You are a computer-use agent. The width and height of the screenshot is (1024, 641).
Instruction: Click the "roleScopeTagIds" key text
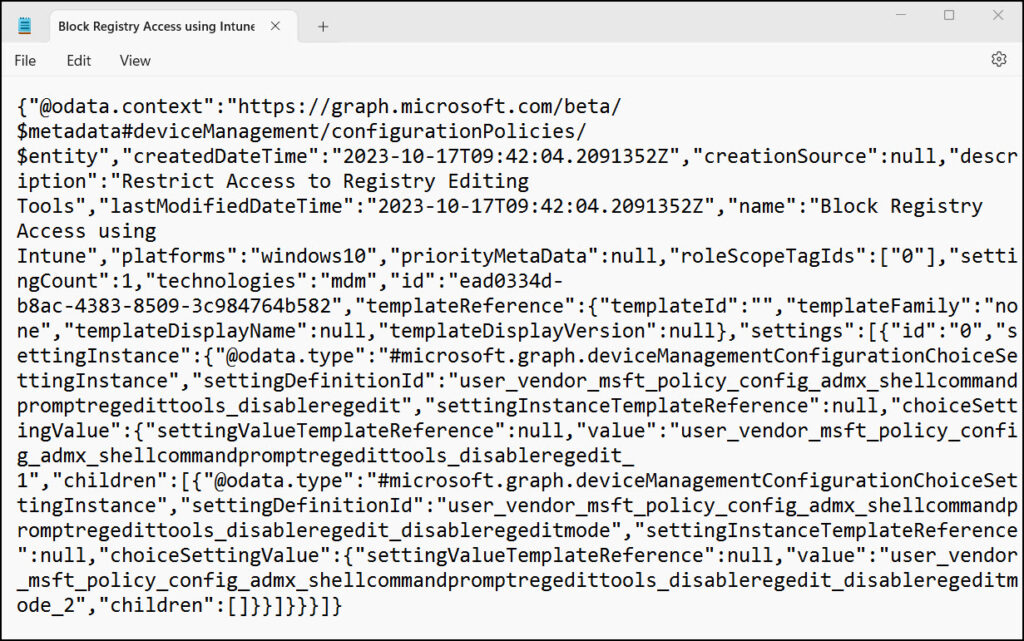point(767,256)
